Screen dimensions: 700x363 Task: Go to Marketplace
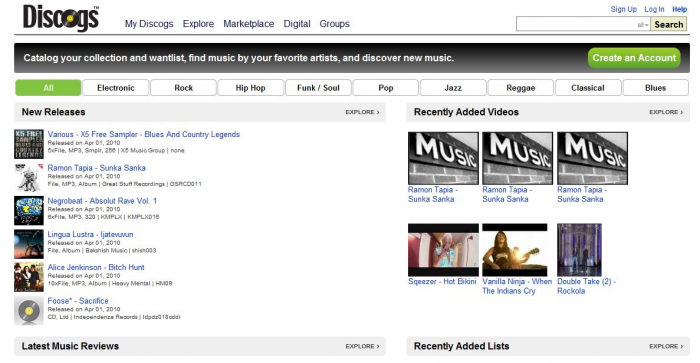point(249,24)
